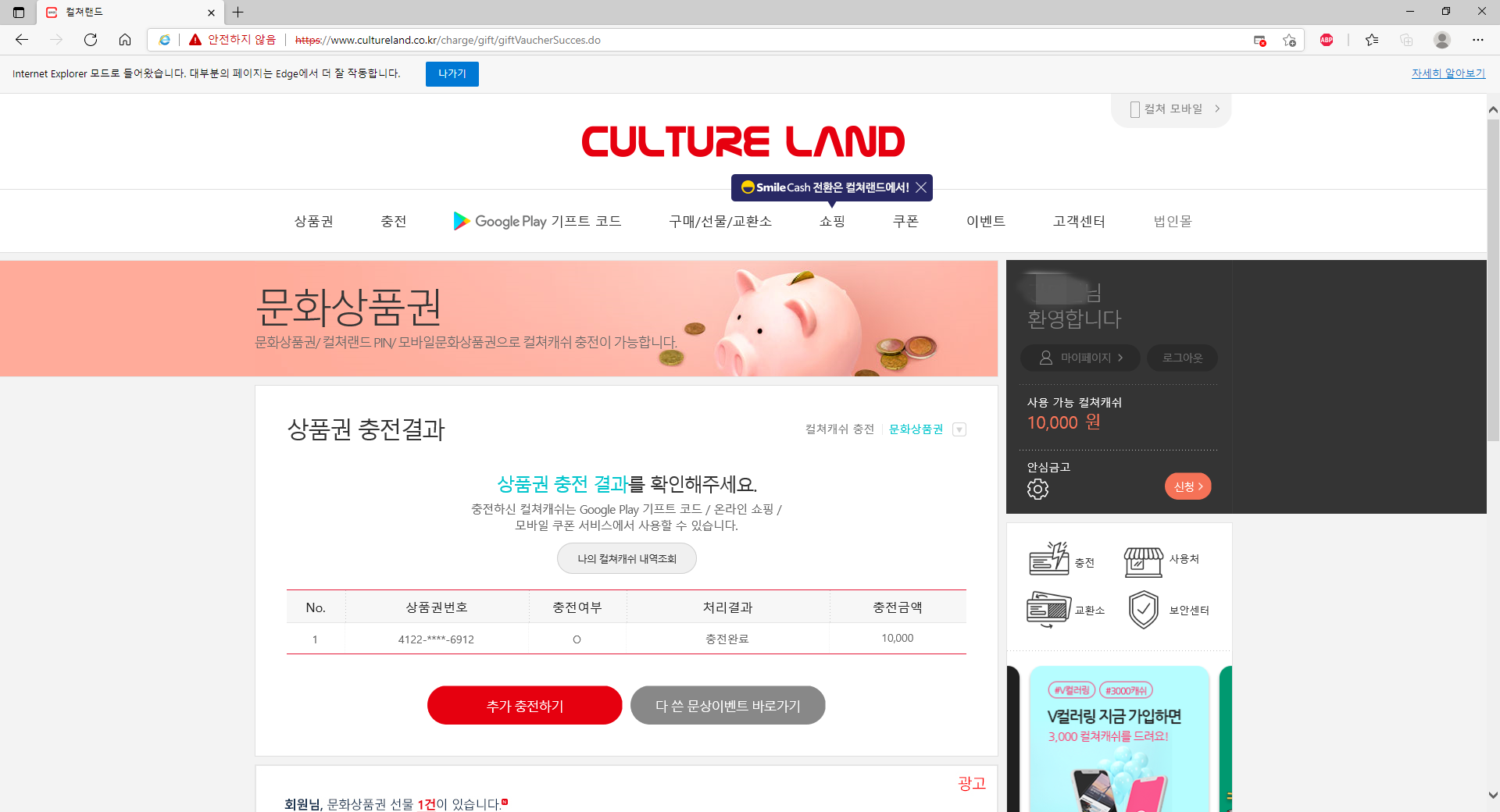Click voucher number 4122-****-6912
Screen dimensions: 1500x812
[x=436, y=639]
